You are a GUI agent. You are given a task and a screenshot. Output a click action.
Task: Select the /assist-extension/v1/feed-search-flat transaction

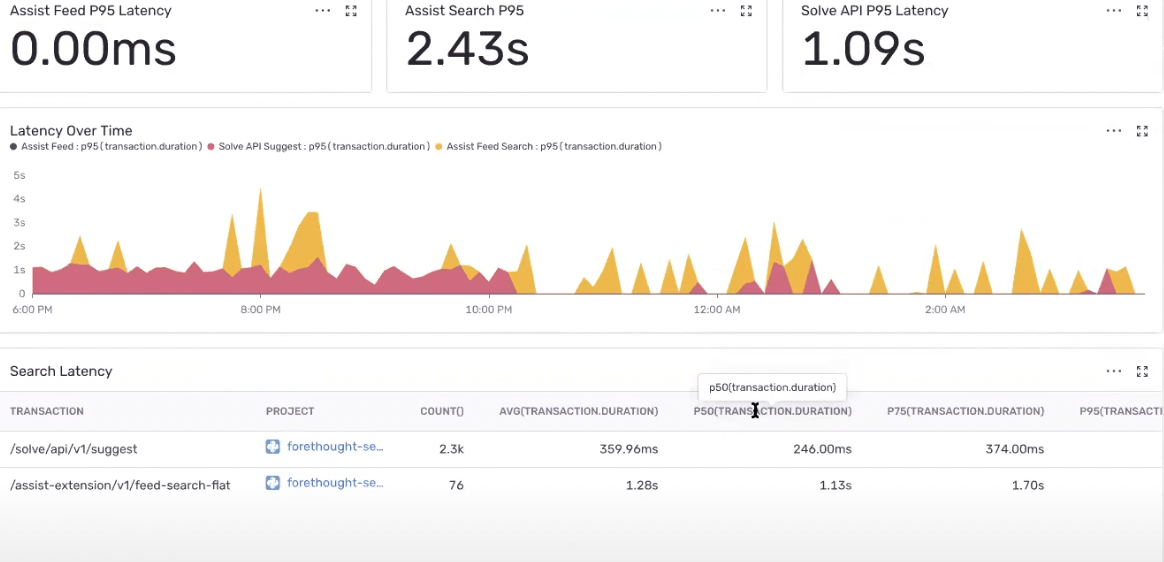tap(120, 485)
